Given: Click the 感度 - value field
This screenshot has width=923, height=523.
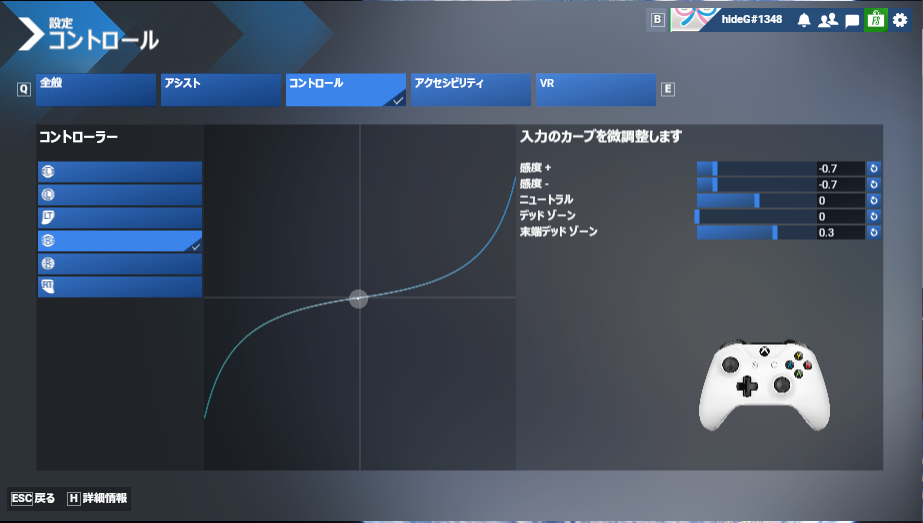Looking at the screenshot, I should coord(838,184).
